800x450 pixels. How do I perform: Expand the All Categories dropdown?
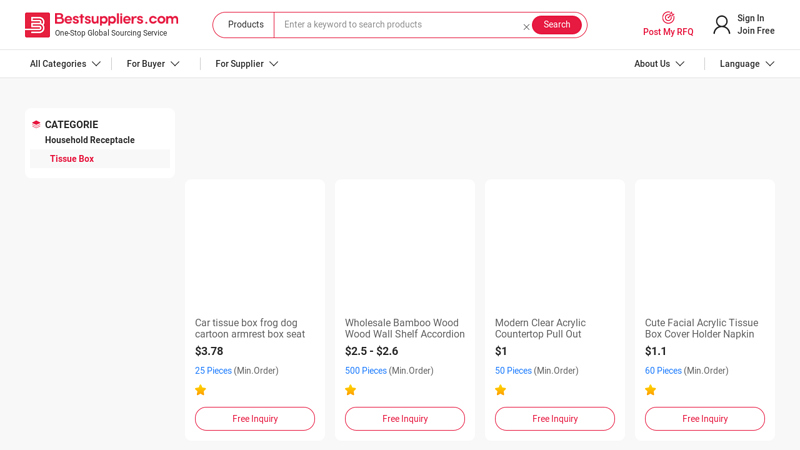point(65,64)
